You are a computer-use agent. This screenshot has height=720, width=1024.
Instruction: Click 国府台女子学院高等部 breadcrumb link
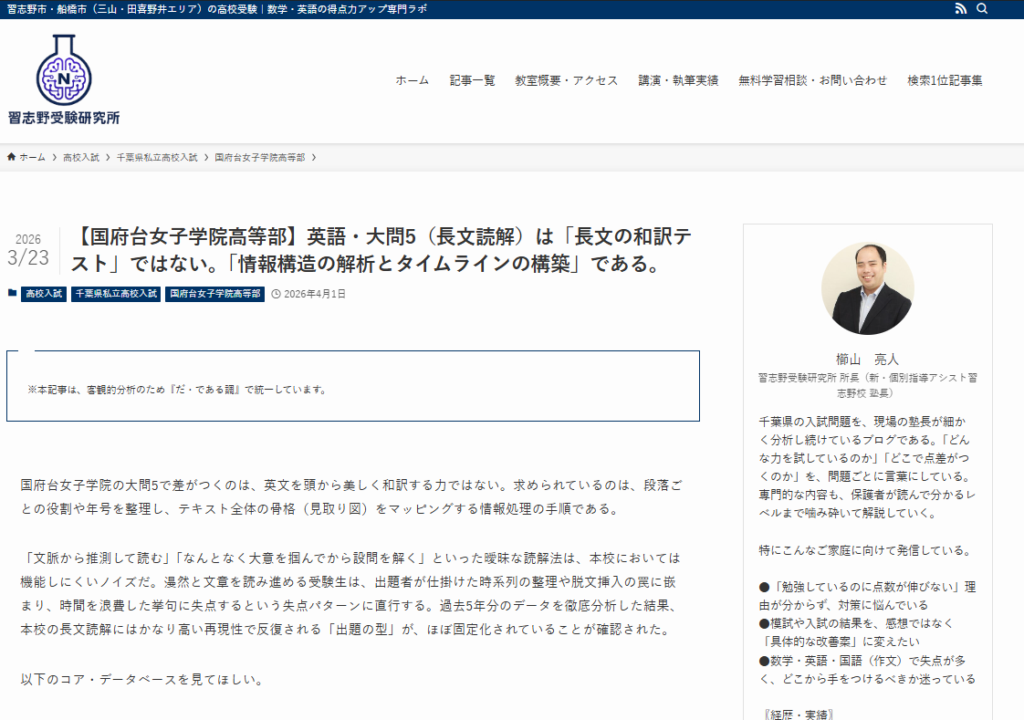pos(260,158)
